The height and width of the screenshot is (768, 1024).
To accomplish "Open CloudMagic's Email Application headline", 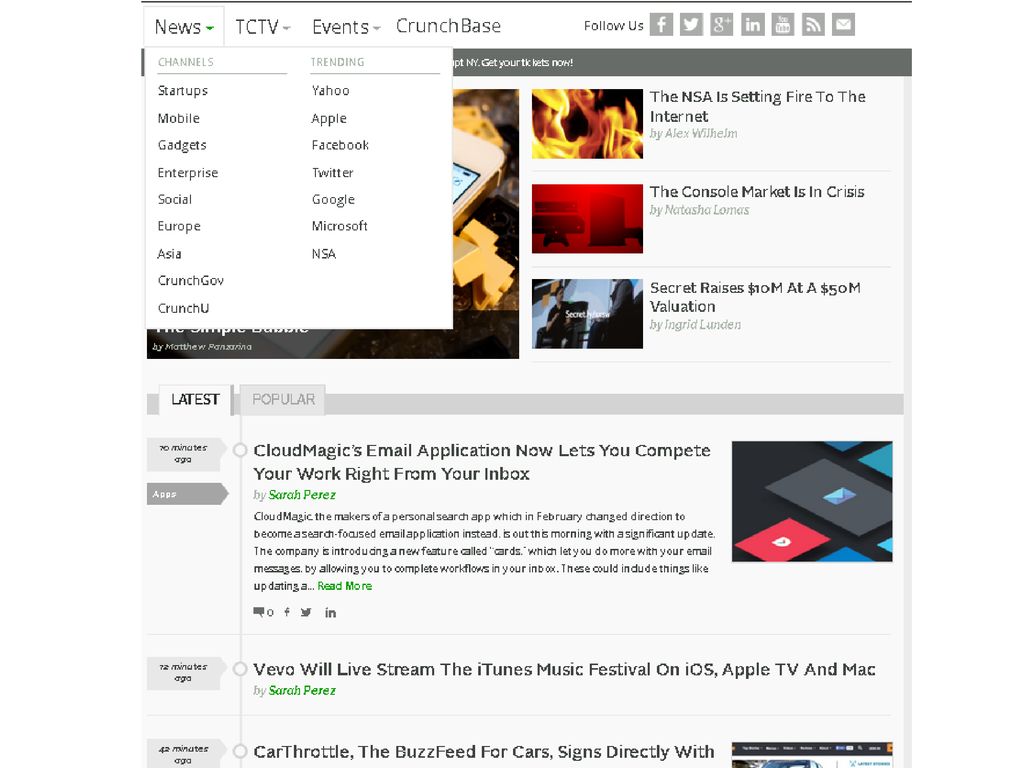I will [482, 462].
